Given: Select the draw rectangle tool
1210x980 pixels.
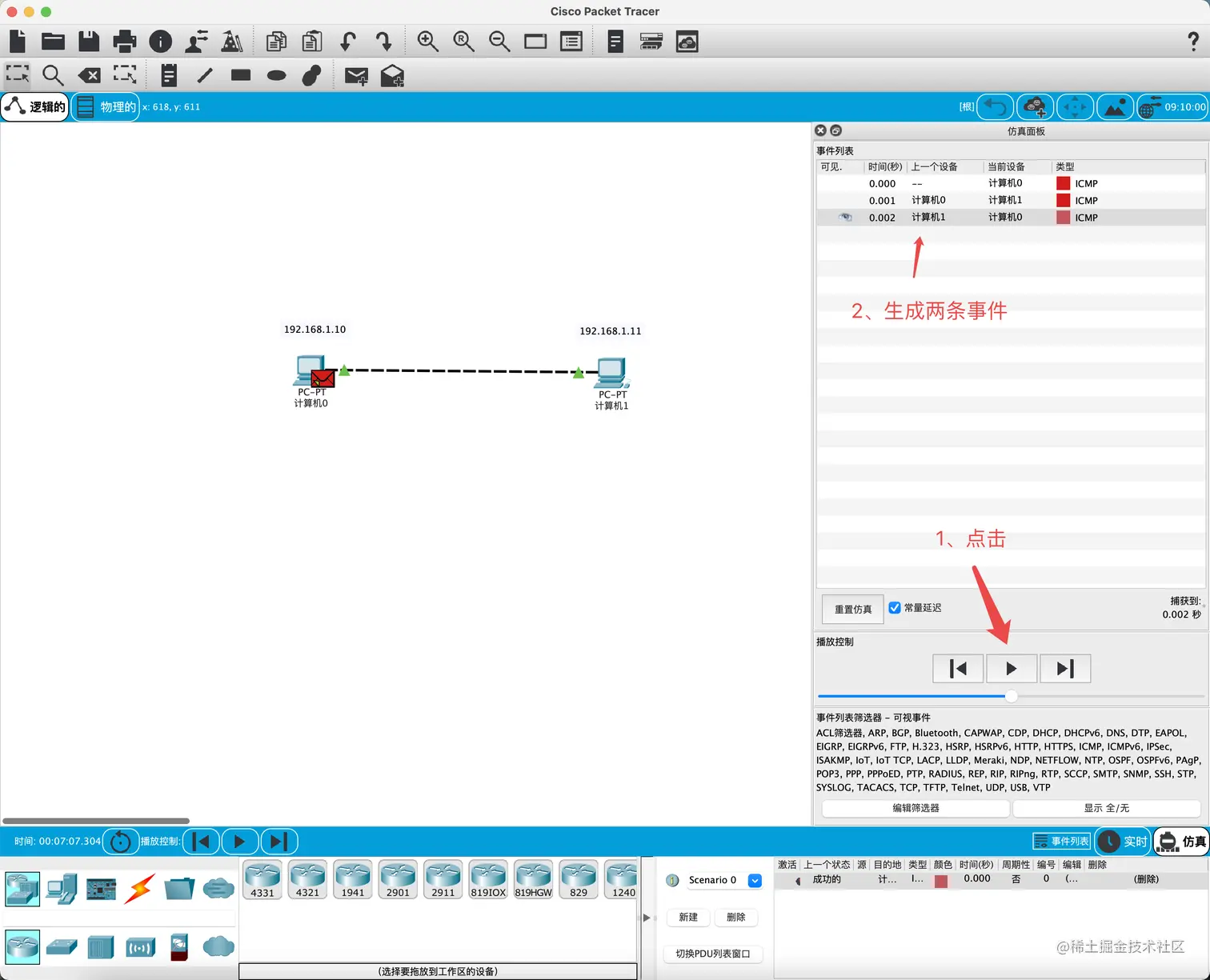Looking at the screenshot, I should tap(240, 75).
